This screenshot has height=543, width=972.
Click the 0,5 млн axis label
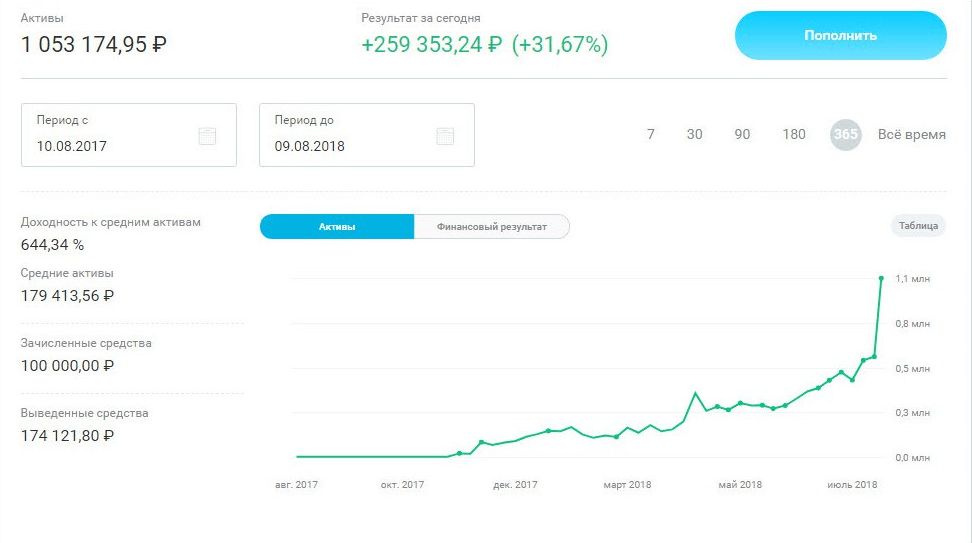pyautogui.click(x=912, y=369)
